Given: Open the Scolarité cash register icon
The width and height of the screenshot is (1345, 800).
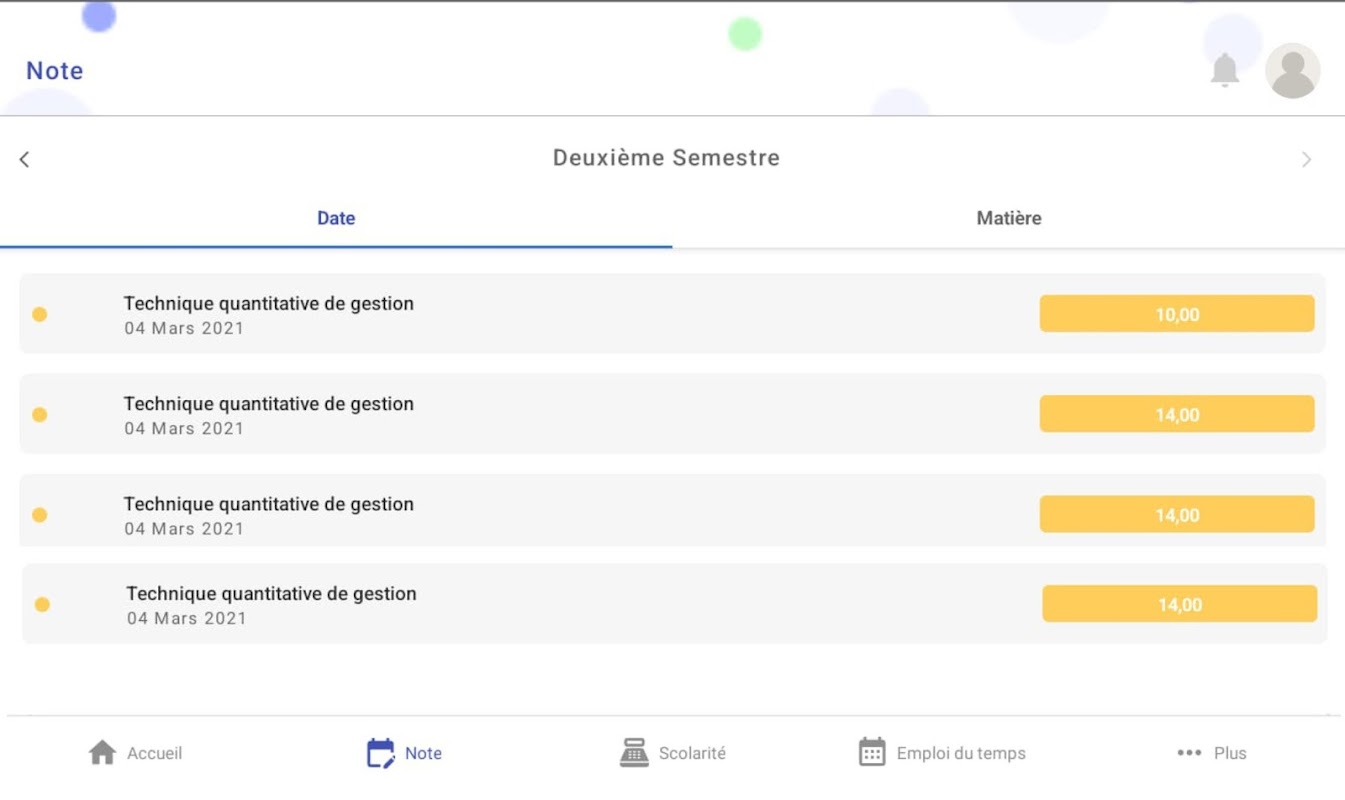Looking at the screenshot, I should coord(634,753).
